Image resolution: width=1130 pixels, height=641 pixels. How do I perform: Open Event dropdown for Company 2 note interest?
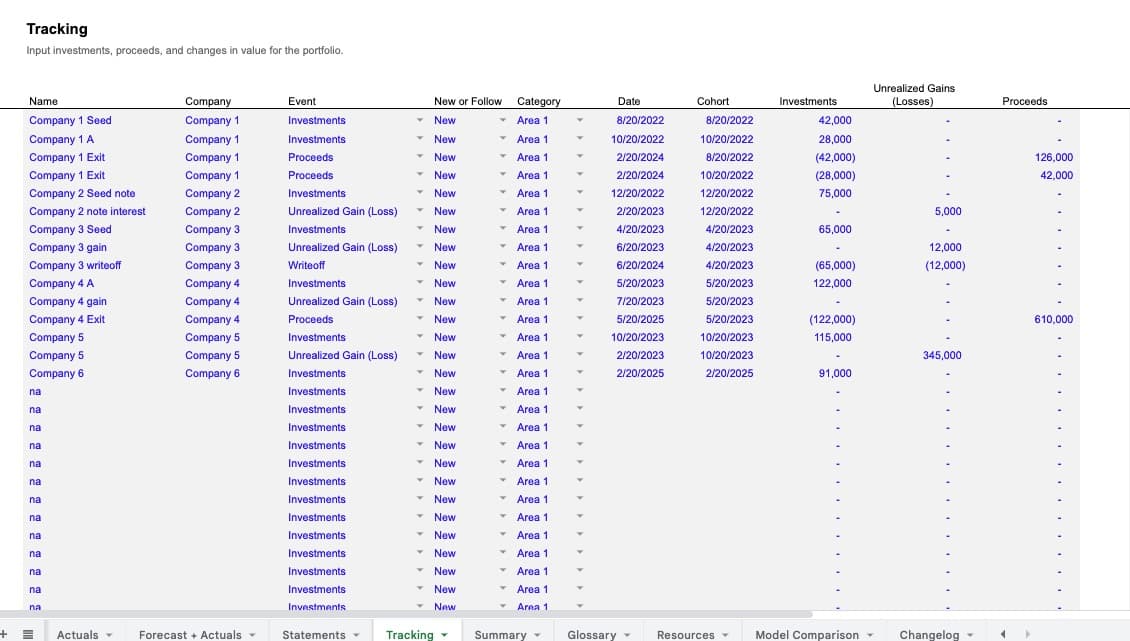pos(420,211)
